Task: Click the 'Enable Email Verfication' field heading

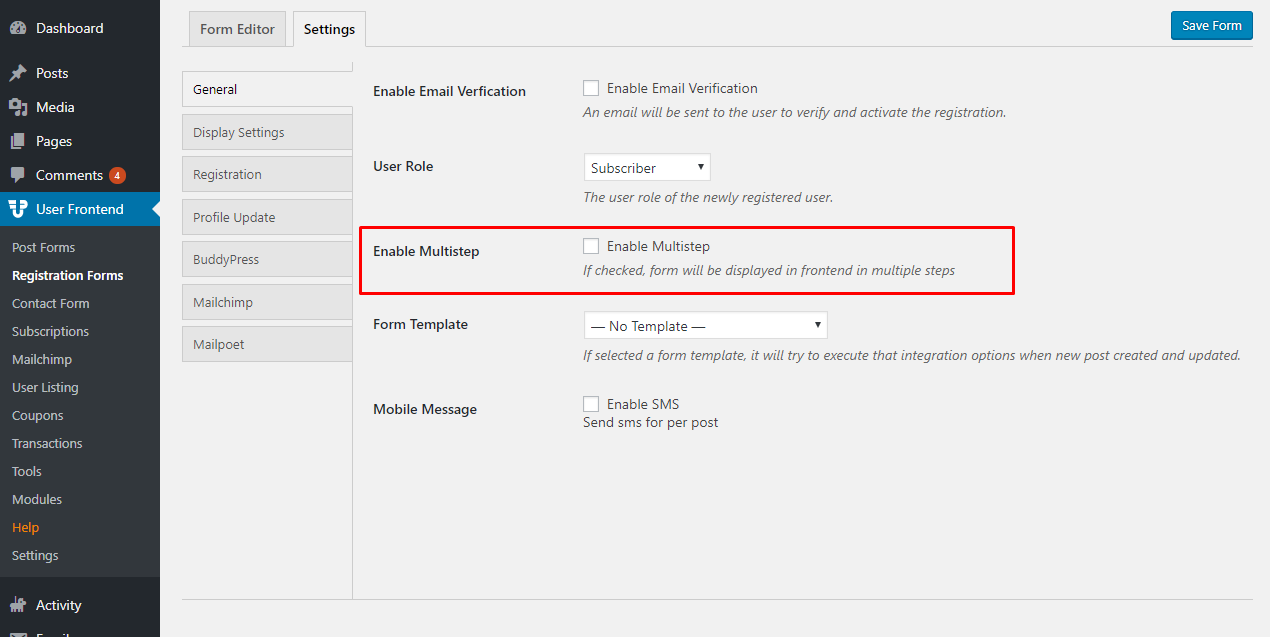Action: (449, 91)
